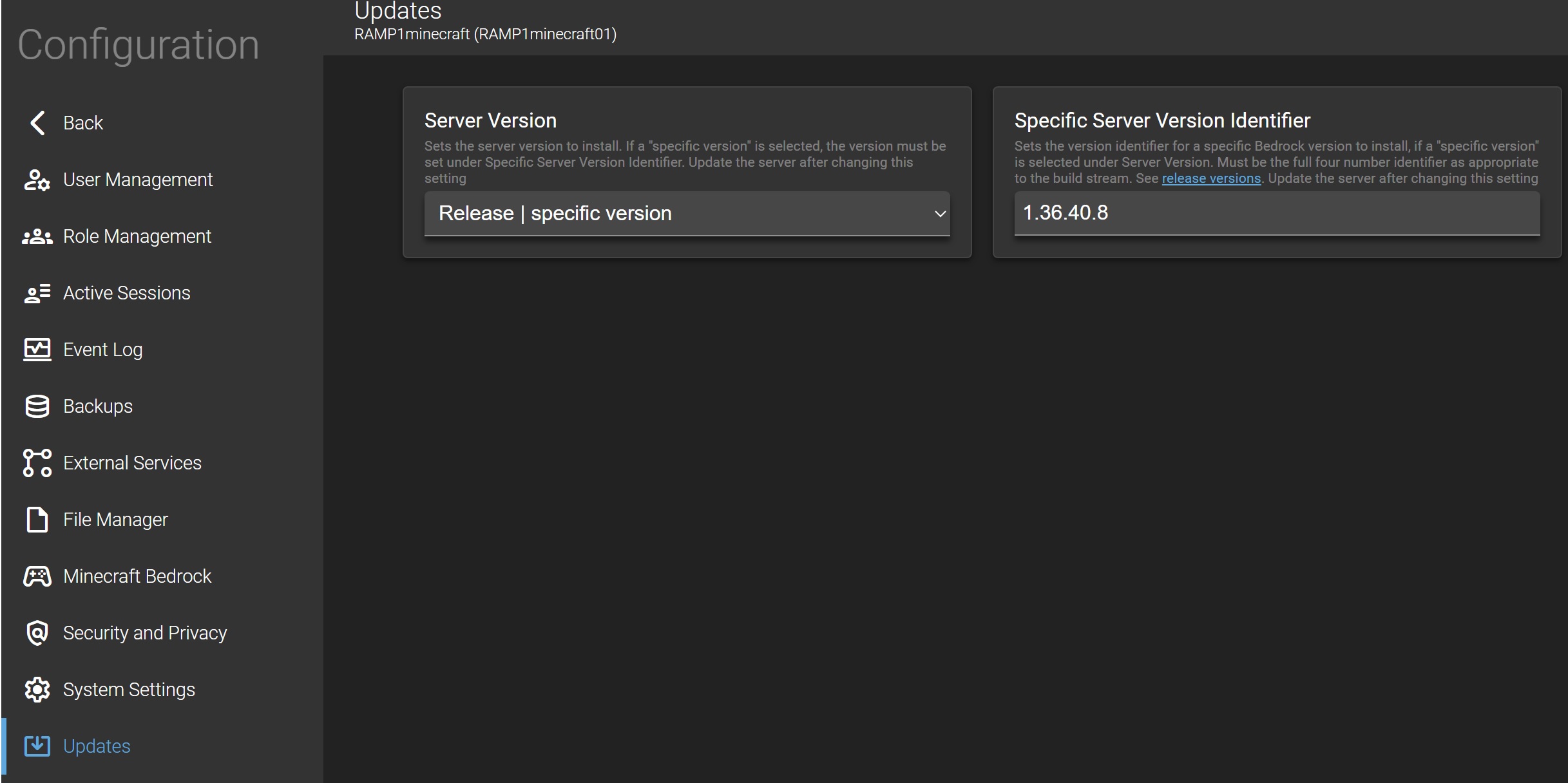Click the Role Management group icon
The image size is (1568, 783).
(37, 236)
